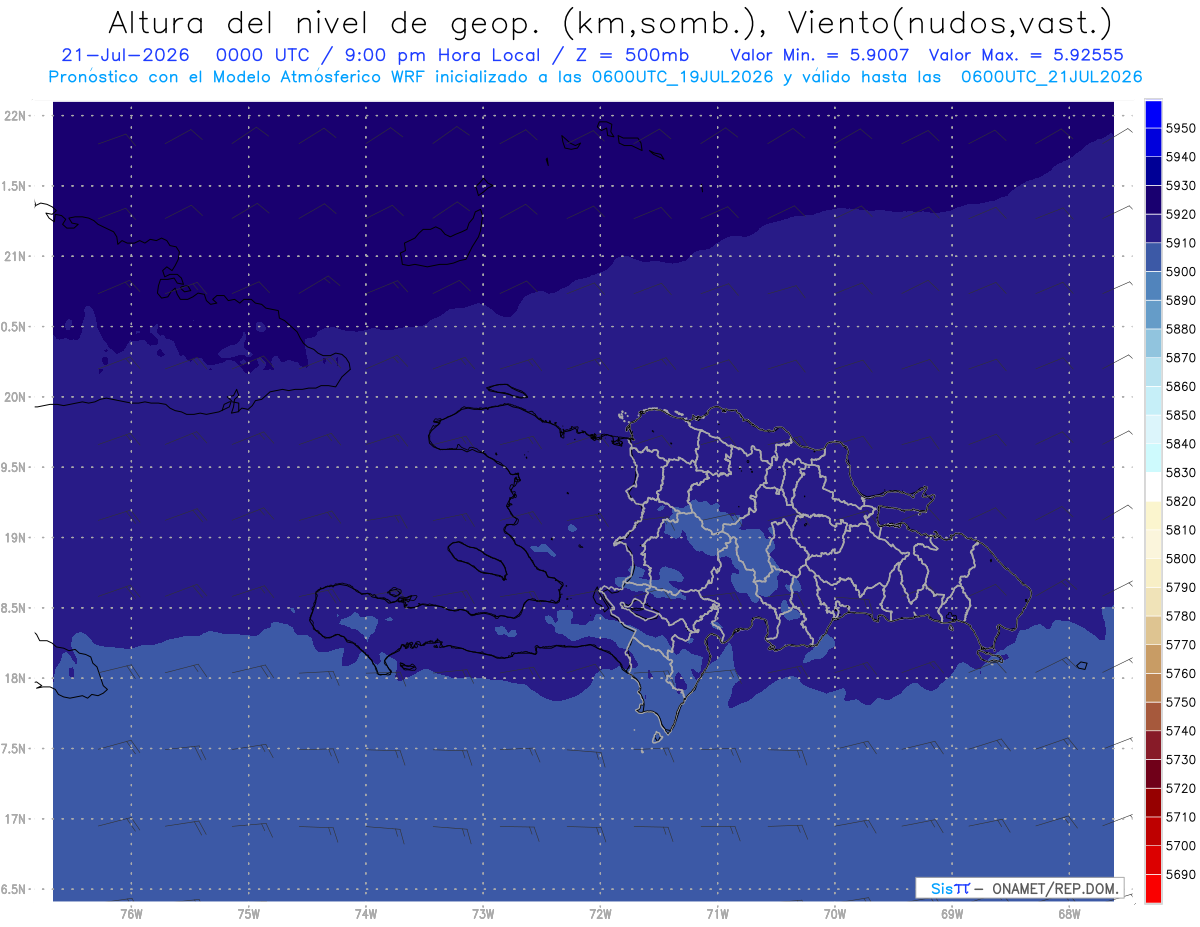
Task: Click the '5880' colorbar value
Action: point(1181,329)
